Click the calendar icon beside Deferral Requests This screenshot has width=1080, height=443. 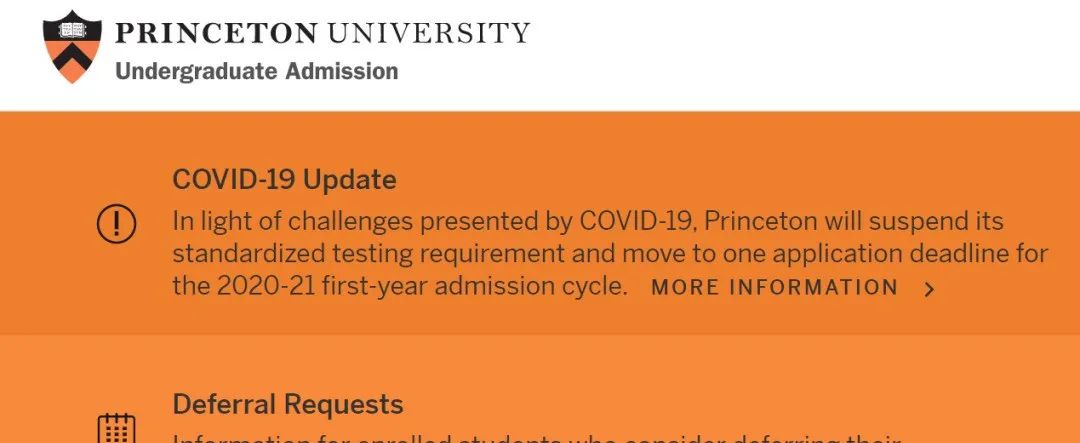click(x=116, y=428)
